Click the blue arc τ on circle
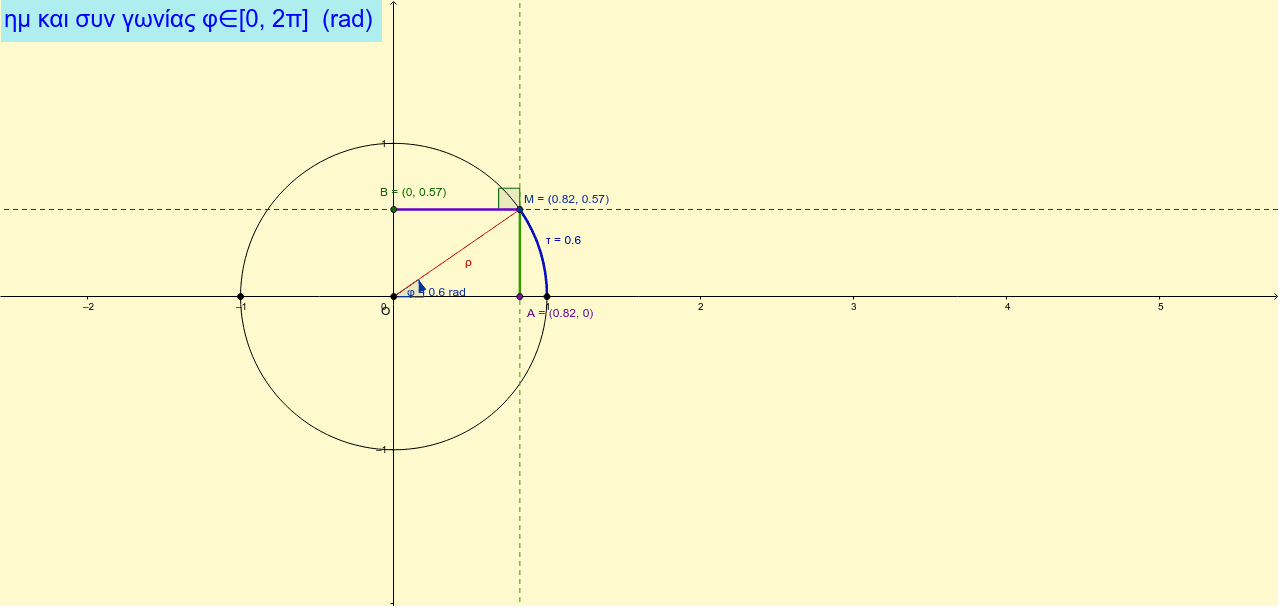The image size is (1280, 608). point(538,249)
